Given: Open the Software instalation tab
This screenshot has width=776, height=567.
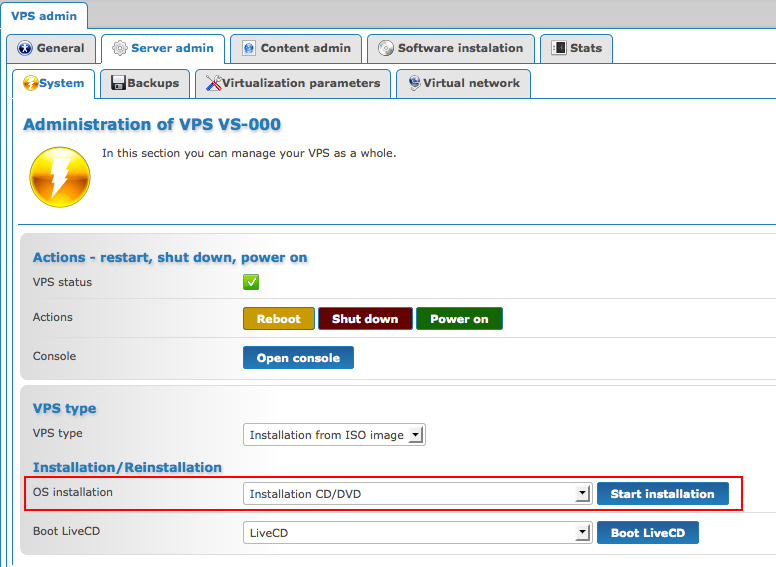Looking at the screenshot, I should [451, 48].
